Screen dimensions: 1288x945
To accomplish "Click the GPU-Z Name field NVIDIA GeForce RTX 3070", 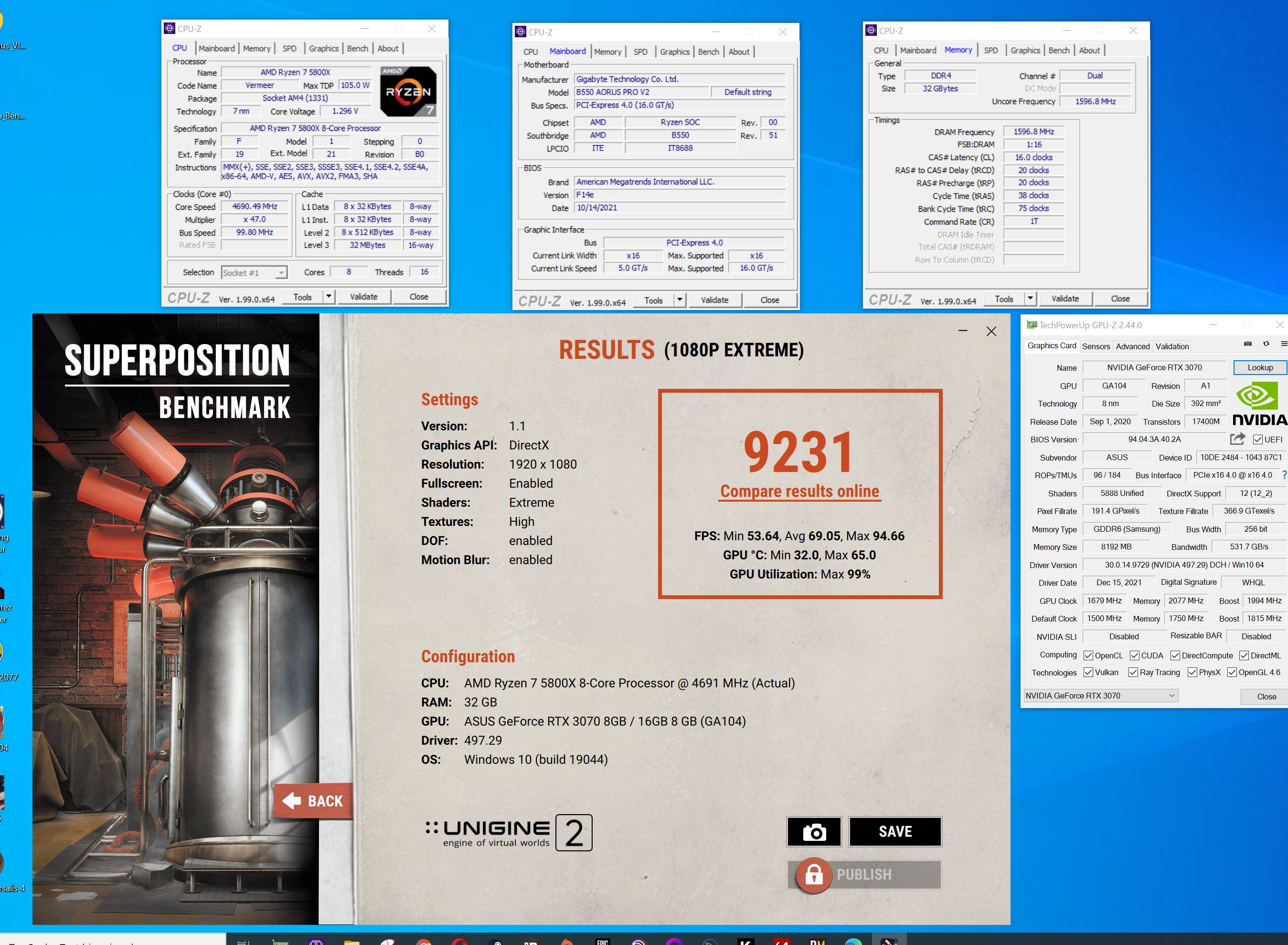I will [1154, 367].
